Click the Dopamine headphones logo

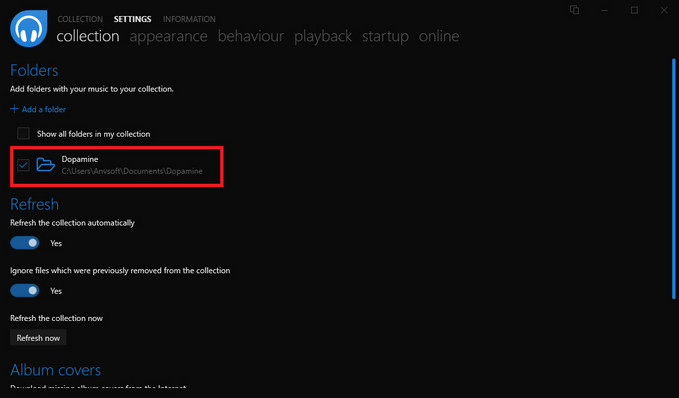29,28
